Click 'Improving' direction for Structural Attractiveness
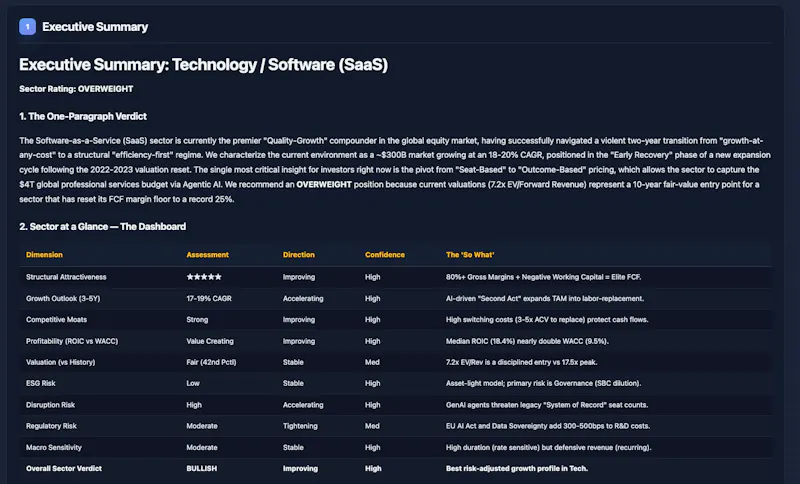 point(299,277)
